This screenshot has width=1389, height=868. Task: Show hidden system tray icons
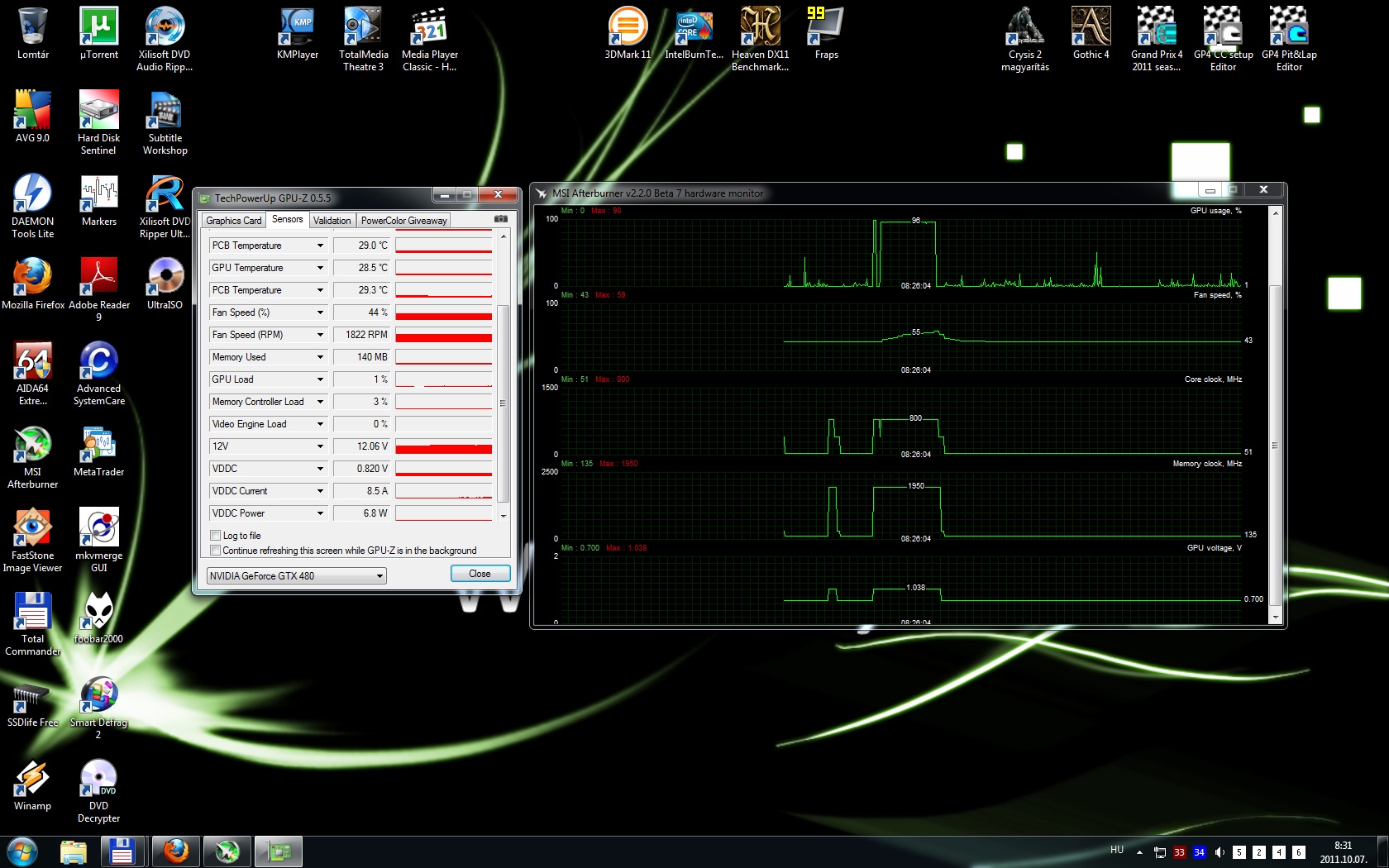tap(1140, 852)
